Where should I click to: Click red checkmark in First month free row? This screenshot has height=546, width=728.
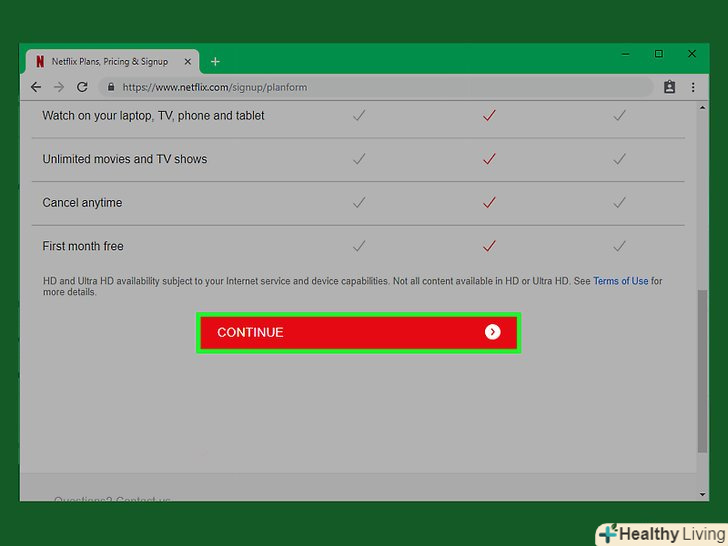pyautogui.click(x=489, y=246)
